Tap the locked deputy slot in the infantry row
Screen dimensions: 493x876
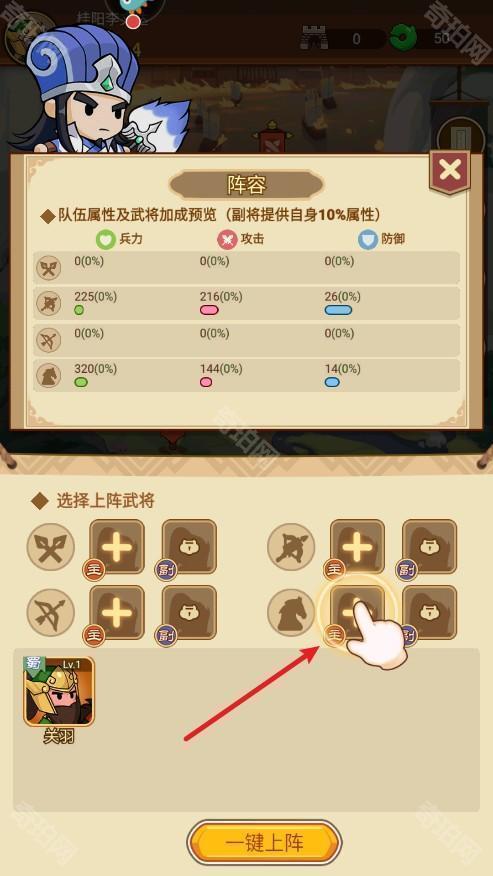pyautogui.click(x=189, y=547)
